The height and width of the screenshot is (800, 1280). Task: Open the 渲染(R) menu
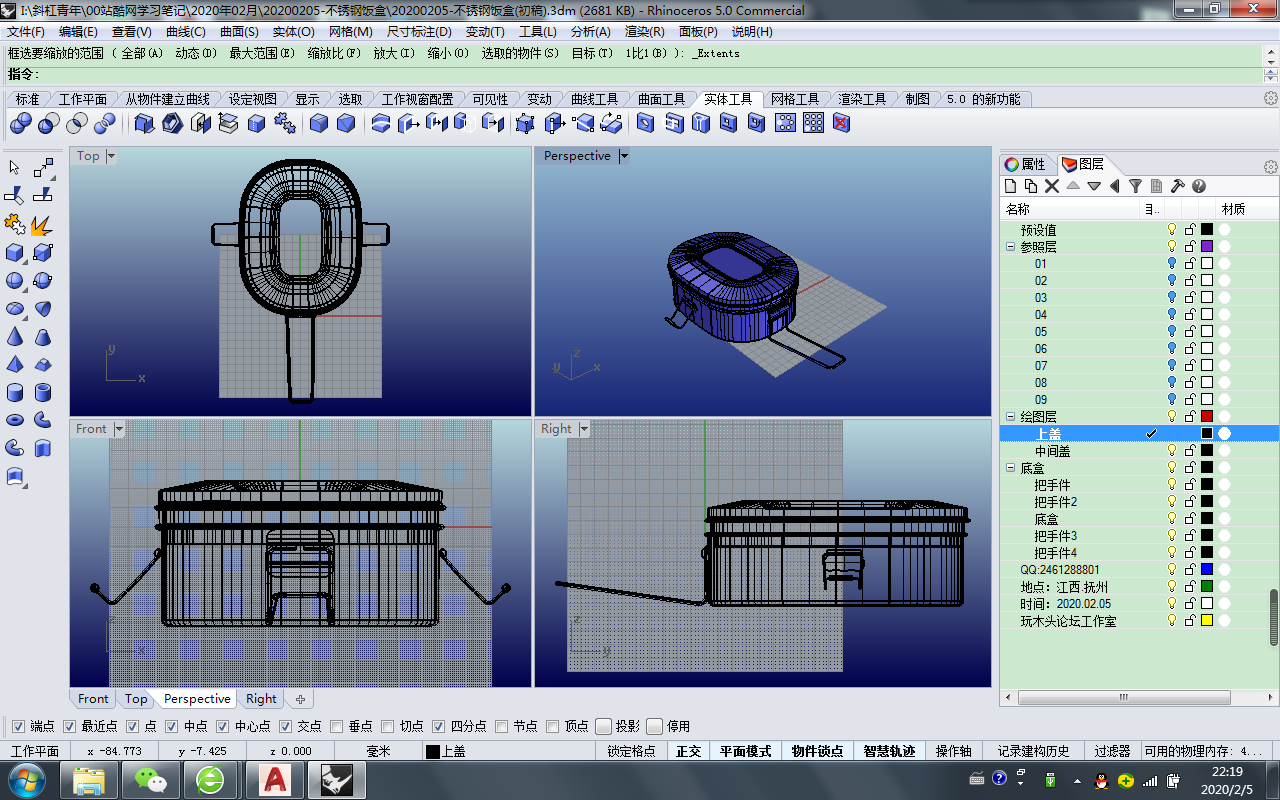645,32
